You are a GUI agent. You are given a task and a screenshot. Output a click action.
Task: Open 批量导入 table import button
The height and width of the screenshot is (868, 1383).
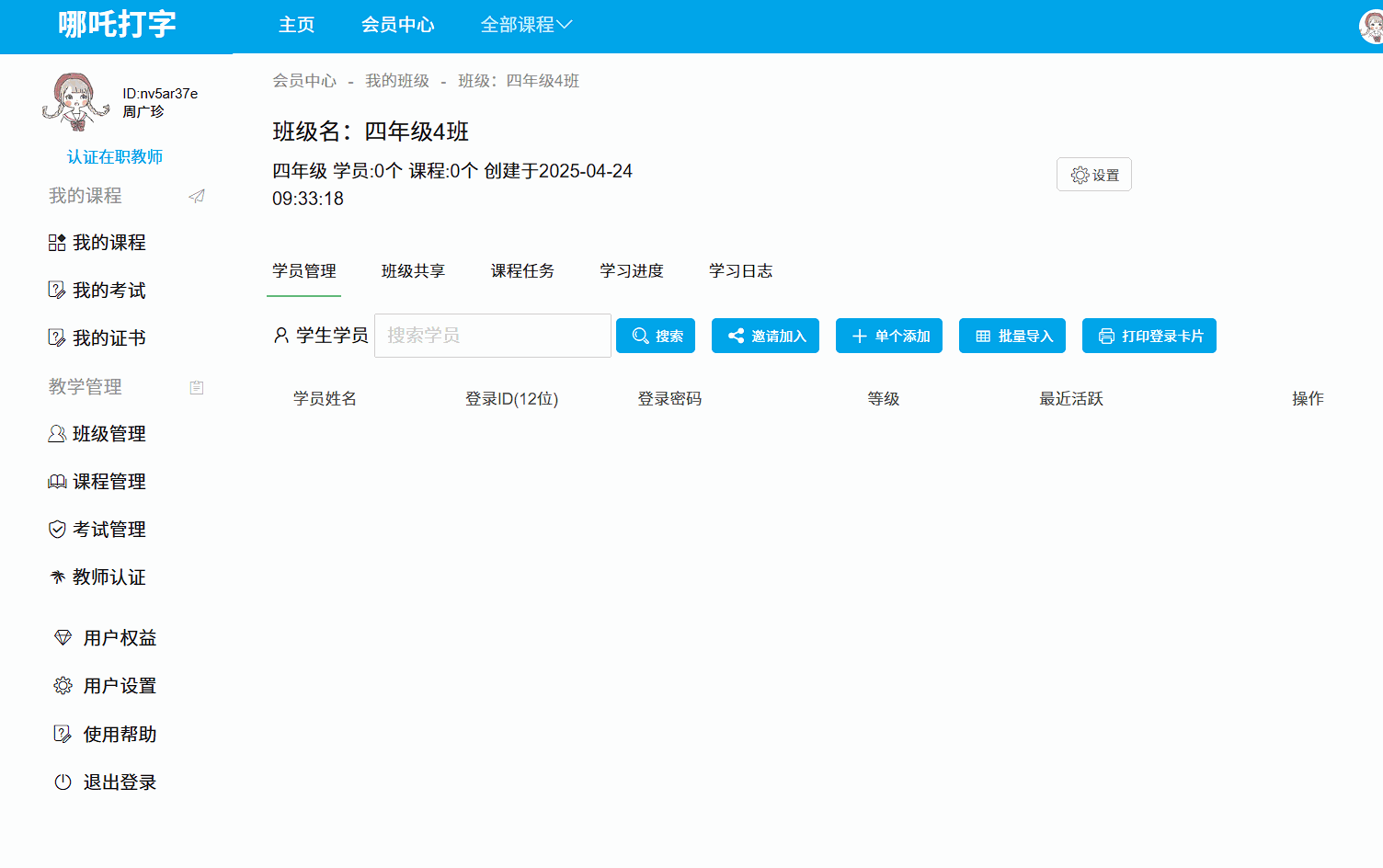click(x=1012, y=336)
